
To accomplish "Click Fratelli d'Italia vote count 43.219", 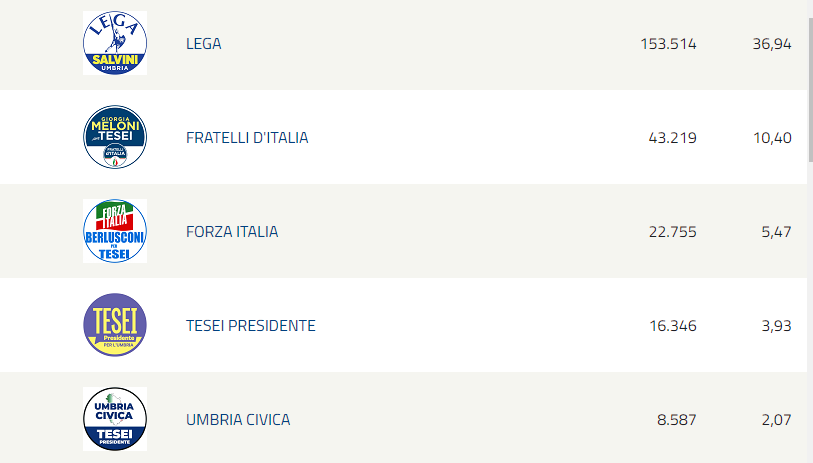I will [672, 138].
